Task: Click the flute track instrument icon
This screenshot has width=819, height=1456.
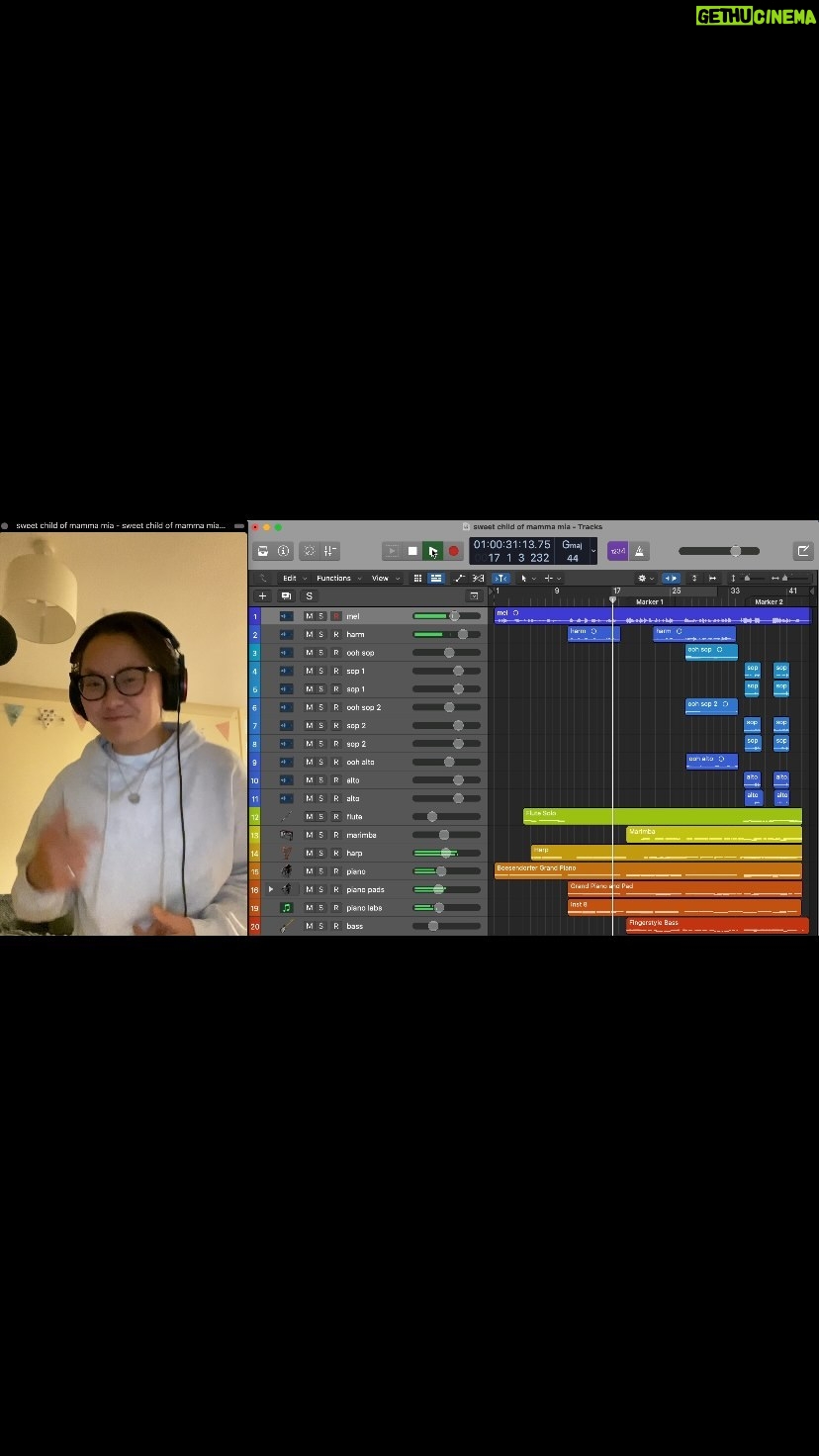Action: 286,817
